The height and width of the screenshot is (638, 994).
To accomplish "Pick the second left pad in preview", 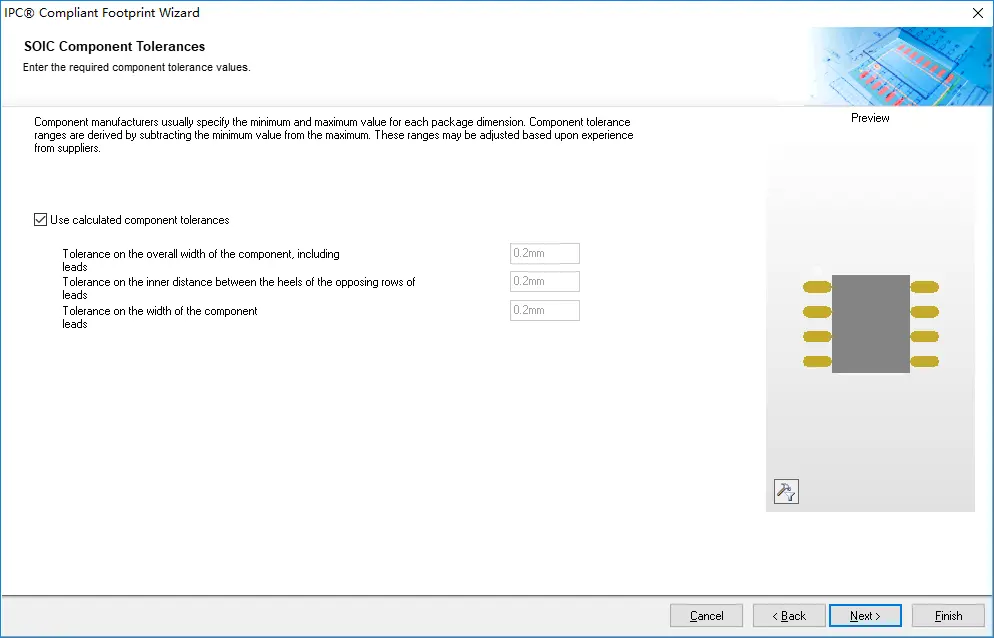I will 817,312.
